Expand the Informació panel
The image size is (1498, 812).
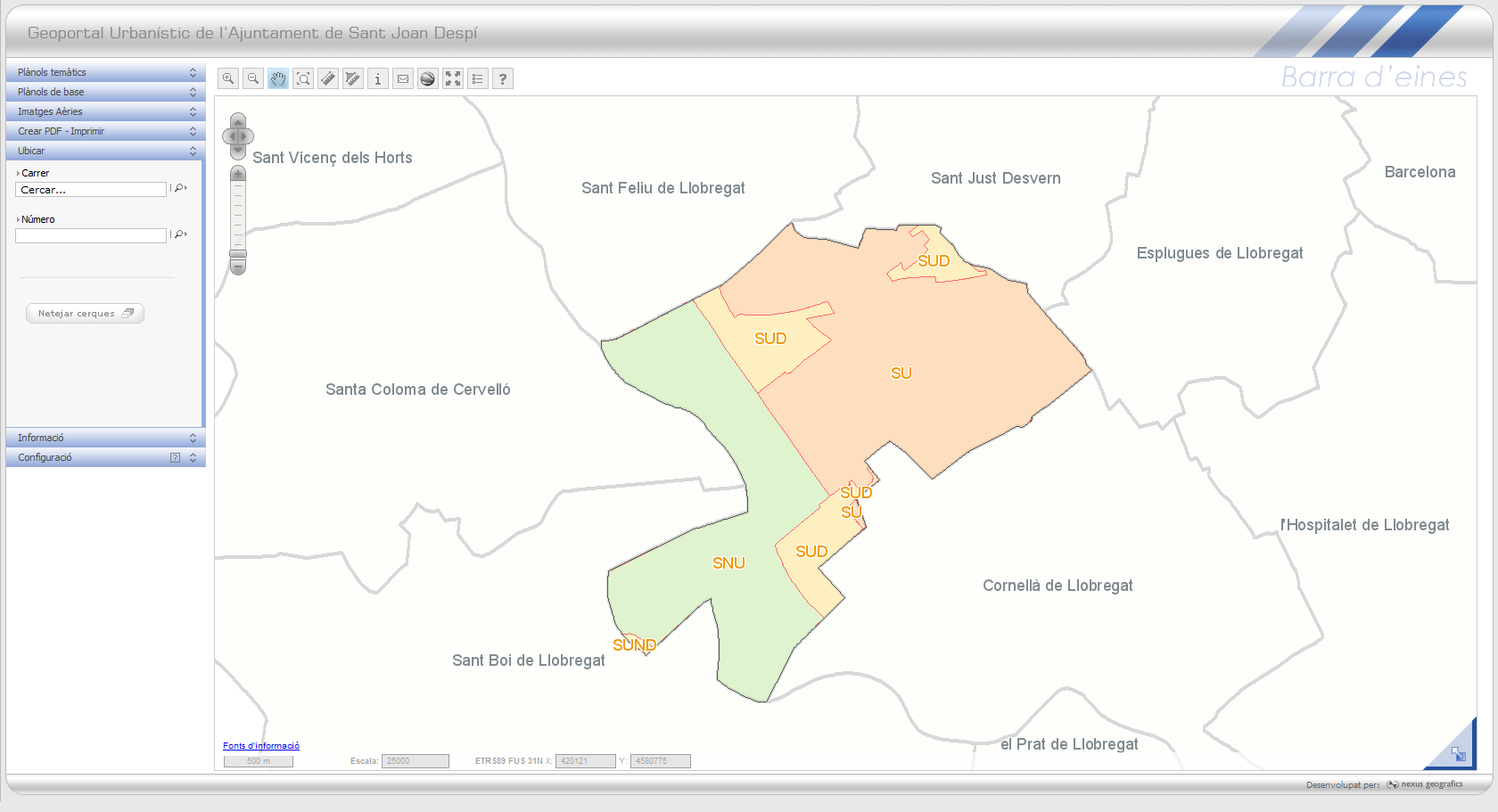(x=105, y=438)
